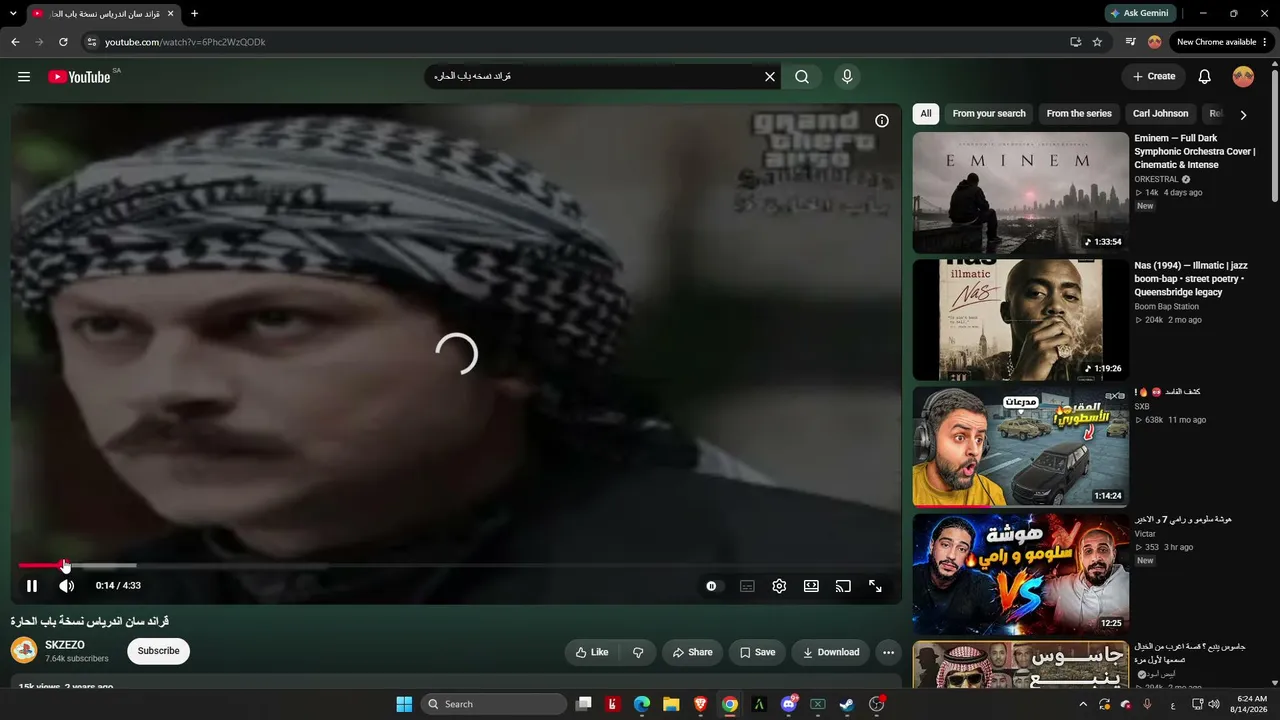Open Chrome media controls icon
1280x720 pixels.
tap(1130, 42)
